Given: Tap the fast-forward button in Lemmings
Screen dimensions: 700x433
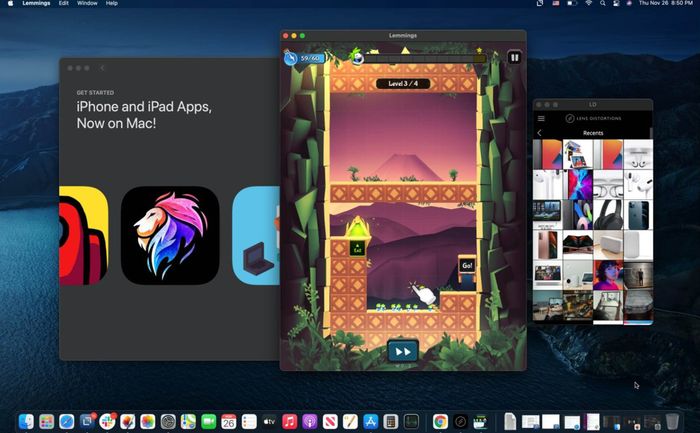Looking at the screenshot, I should pyautogui.click(x=403, y=352).
